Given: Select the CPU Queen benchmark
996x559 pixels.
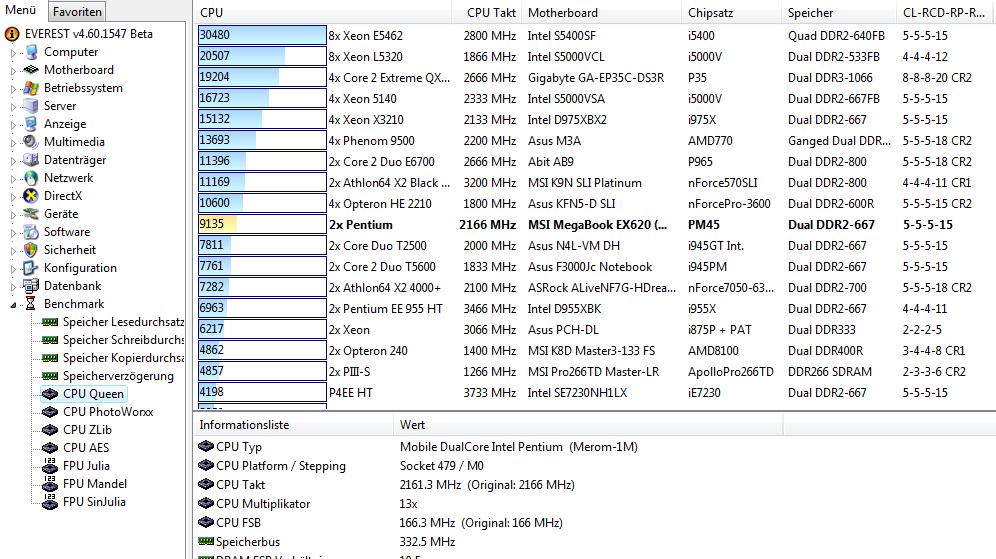Looking at the screenshot, I should point(93,394).
